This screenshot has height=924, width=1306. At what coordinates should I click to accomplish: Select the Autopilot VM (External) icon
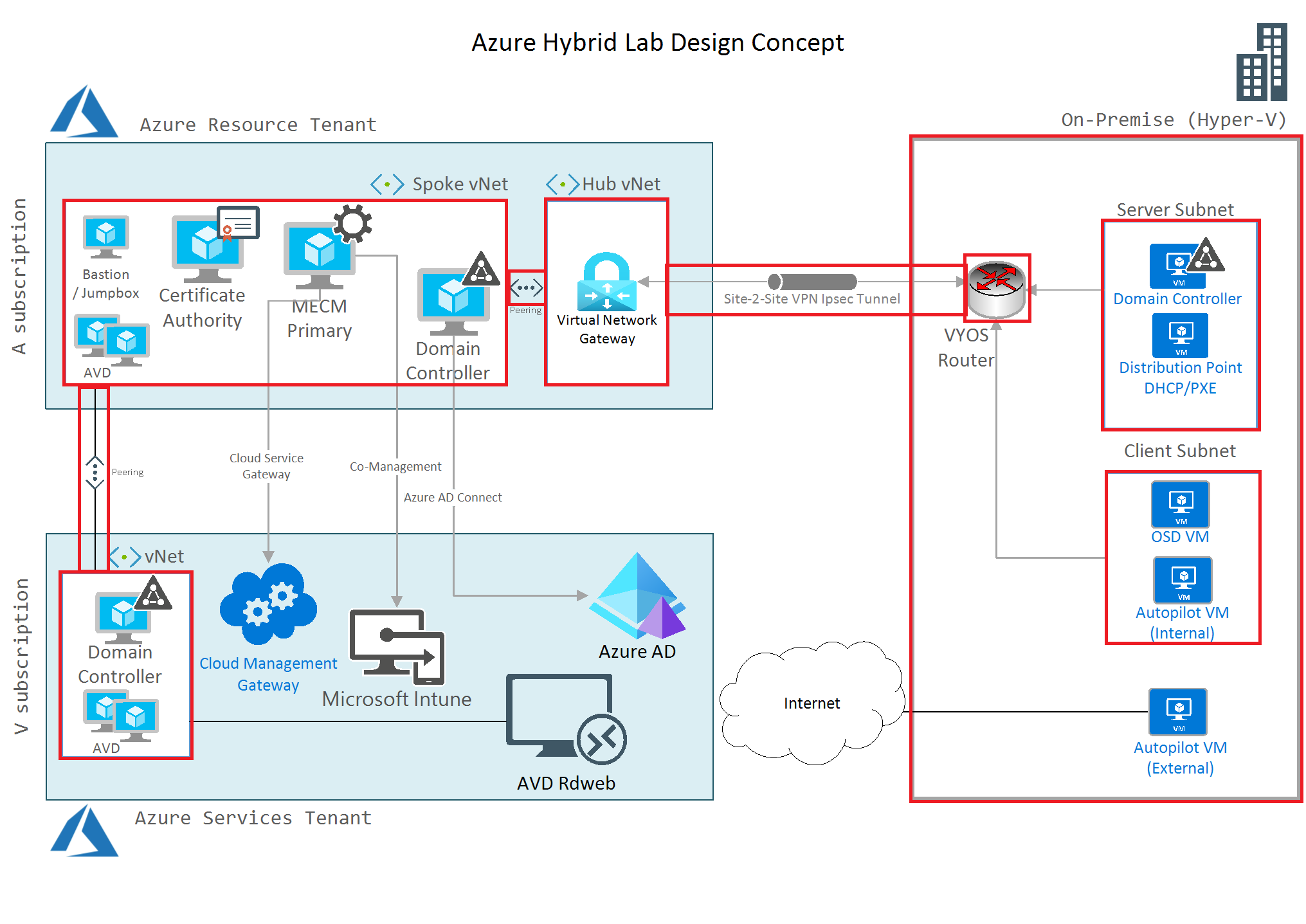pyautogui.click(x=1177, y=712)
